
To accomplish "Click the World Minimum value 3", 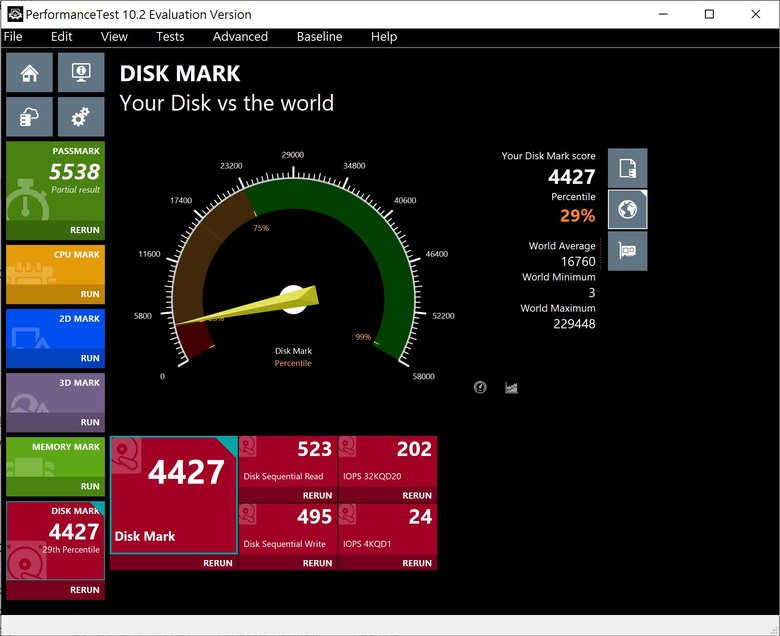I will click(x=592, y=293).
